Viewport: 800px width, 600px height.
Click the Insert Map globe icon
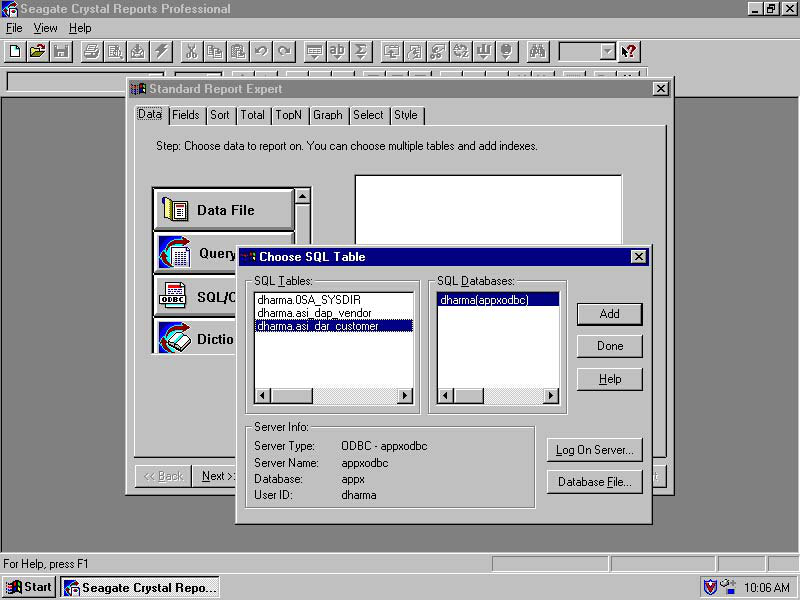[506, 52]
